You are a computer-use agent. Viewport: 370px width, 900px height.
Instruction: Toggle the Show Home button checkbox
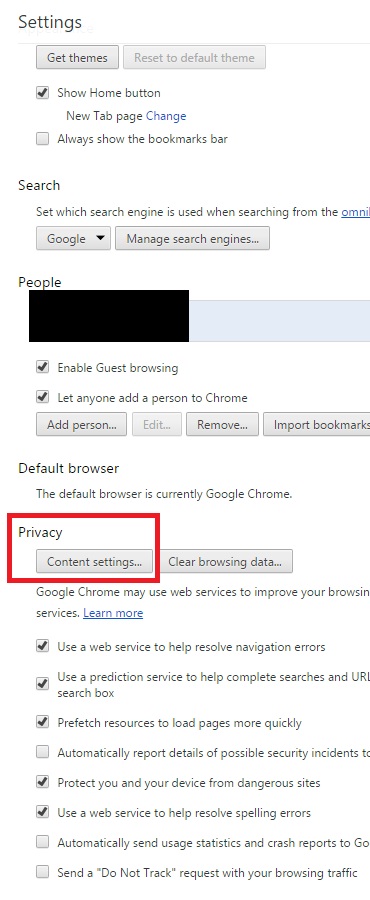[x=42, y=92]
